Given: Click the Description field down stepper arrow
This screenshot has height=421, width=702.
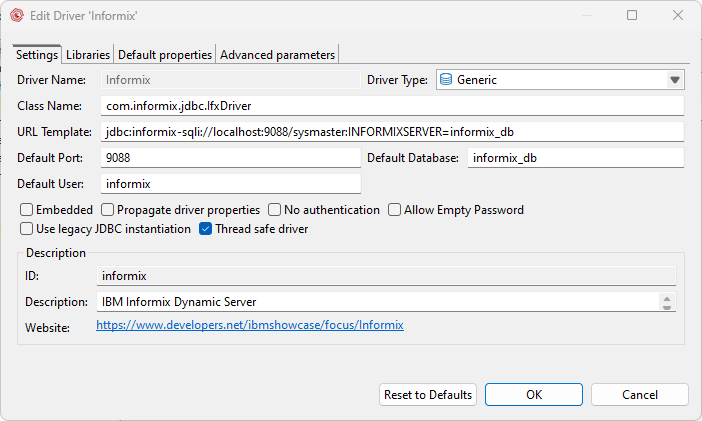Looking at the screenshot, I should point(667,306).
